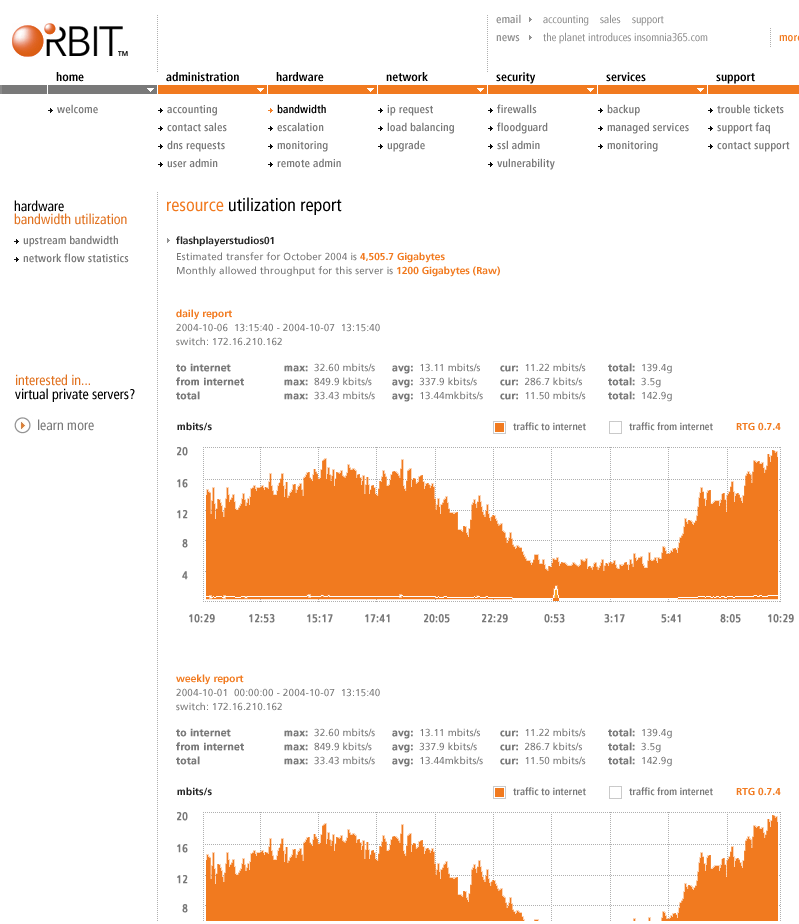Open the network menu

pyautogui.click(x=407, y=77)
